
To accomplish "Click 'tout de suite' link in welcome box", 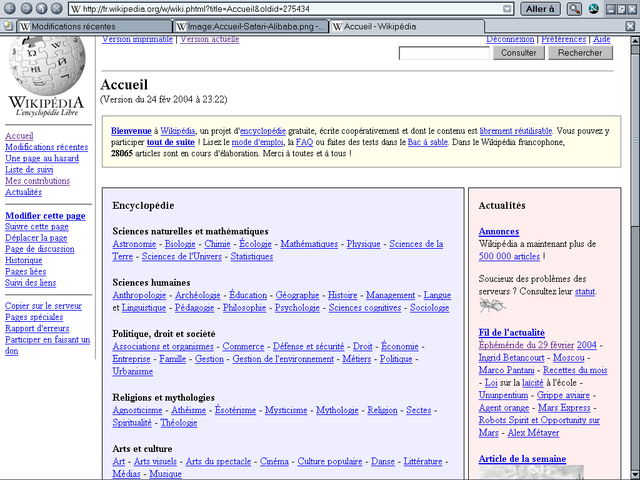I will pyautogui.click(x=171, y=142).
